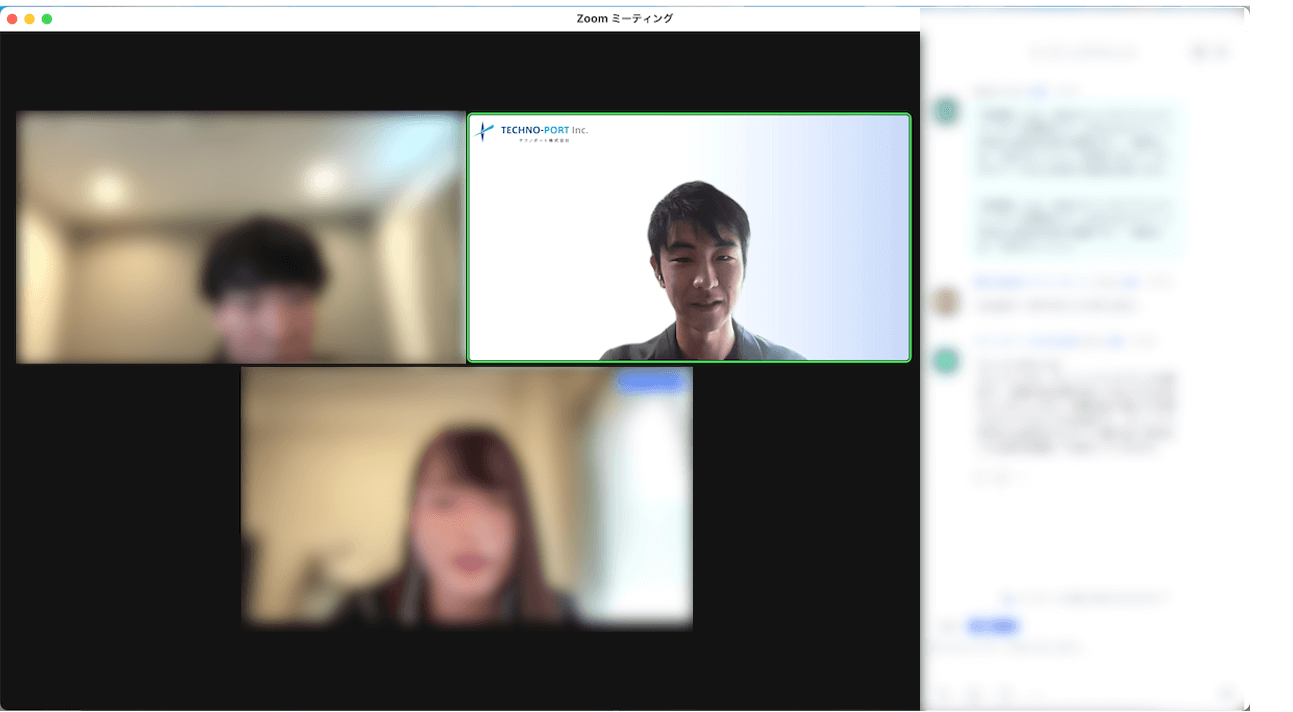Viewport: 1293px width, 712px height.
Task: Click the TECHNO-PORT Inc. logo
Action: (531, 131)
